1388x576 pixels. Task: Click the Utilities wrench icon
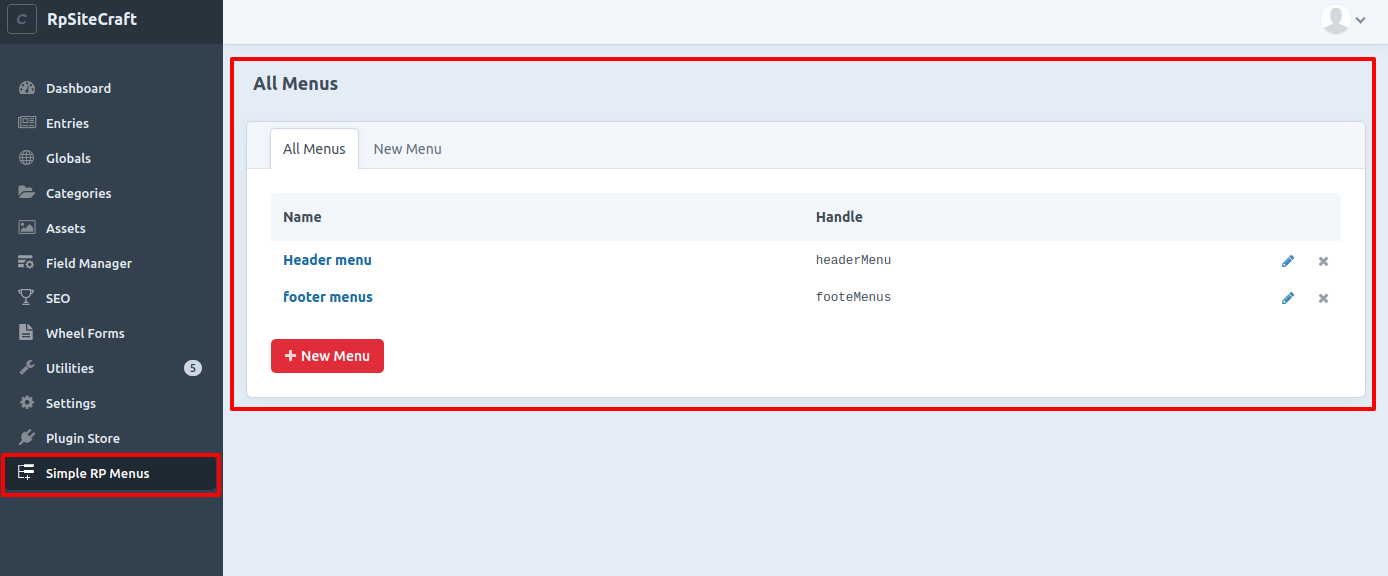pyautogui.click(x=27, y=368)
